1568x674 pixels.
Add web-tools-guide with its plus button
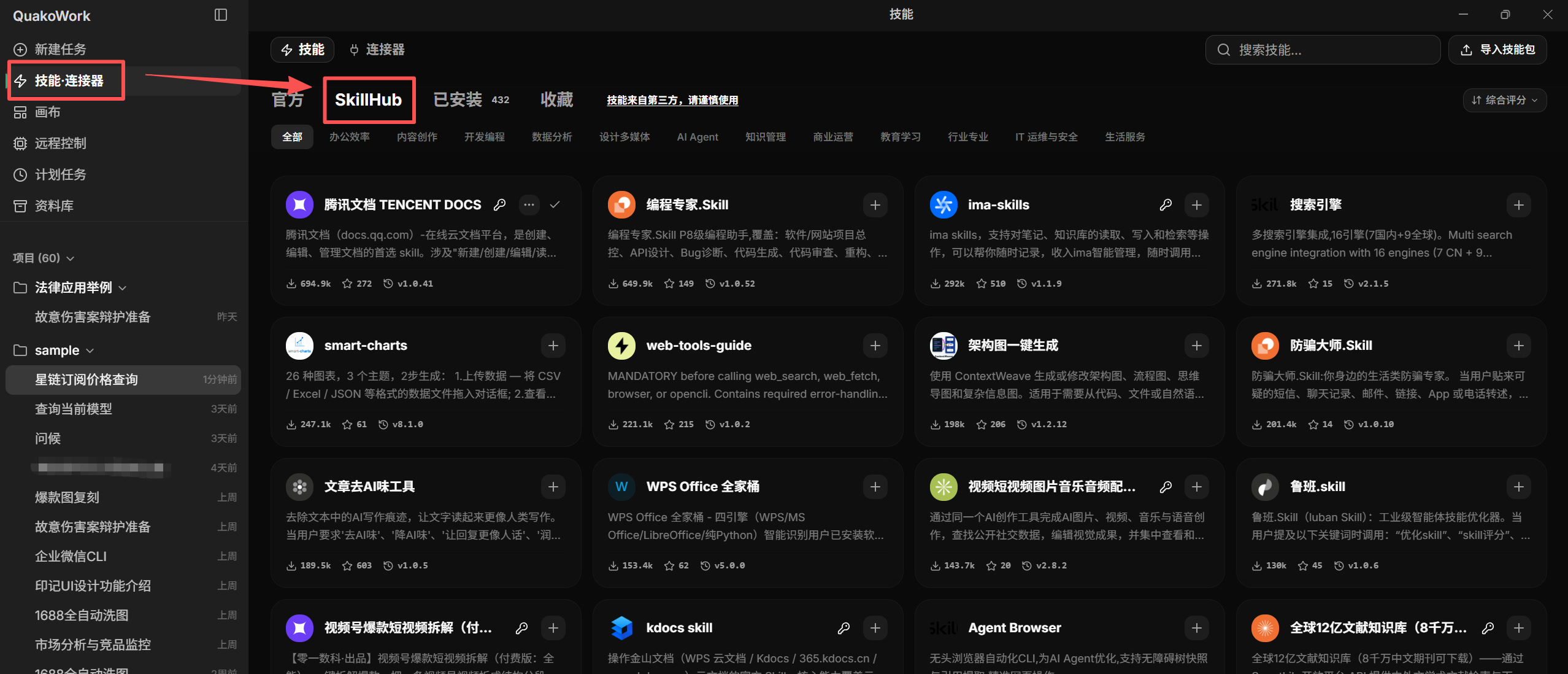pyautogui.click(x=875, y=346)
